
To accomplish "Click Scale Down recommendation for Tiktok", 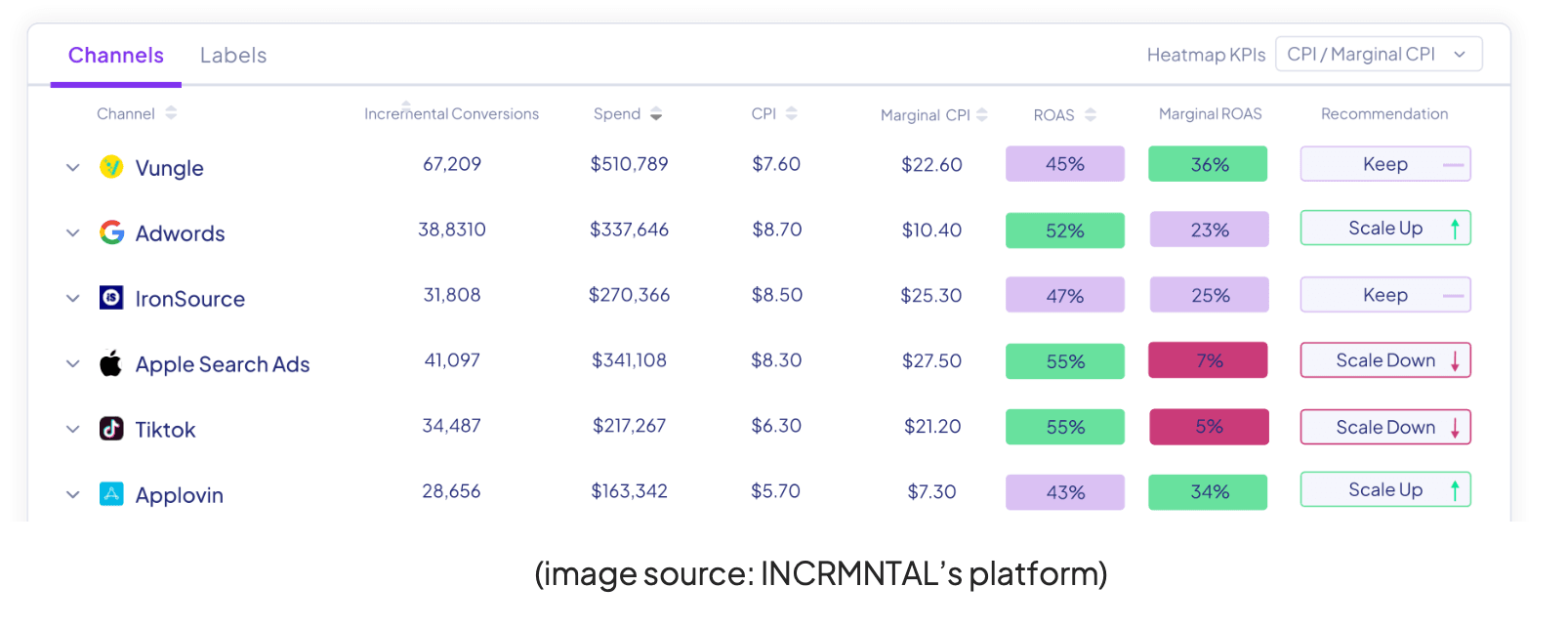I will pyautogui.click(x=1384, y=428).
